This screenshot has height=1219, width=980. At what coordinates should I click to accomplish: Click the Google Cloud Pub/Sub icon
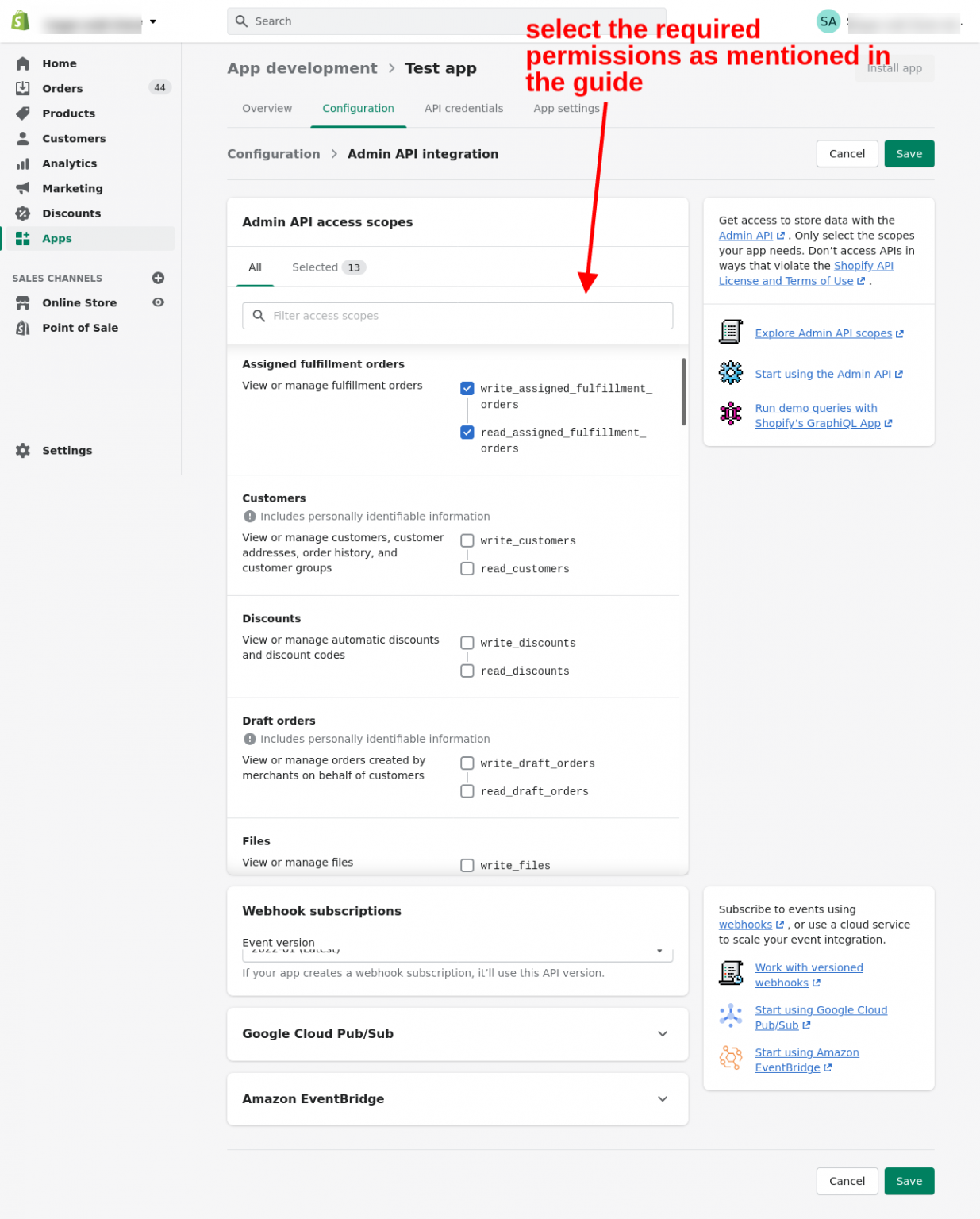[x=730, y=1015]
